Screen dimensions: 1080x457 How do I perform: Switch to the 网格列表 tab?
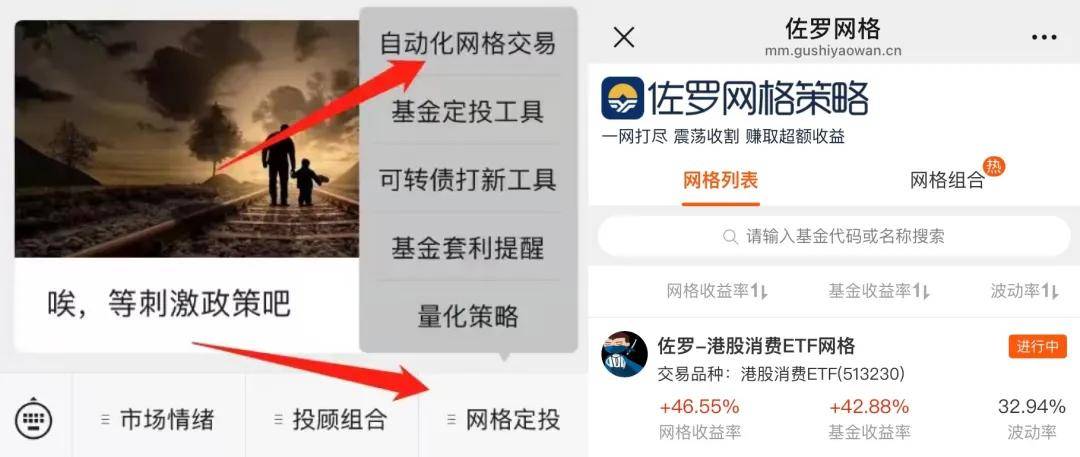(720, 181)
